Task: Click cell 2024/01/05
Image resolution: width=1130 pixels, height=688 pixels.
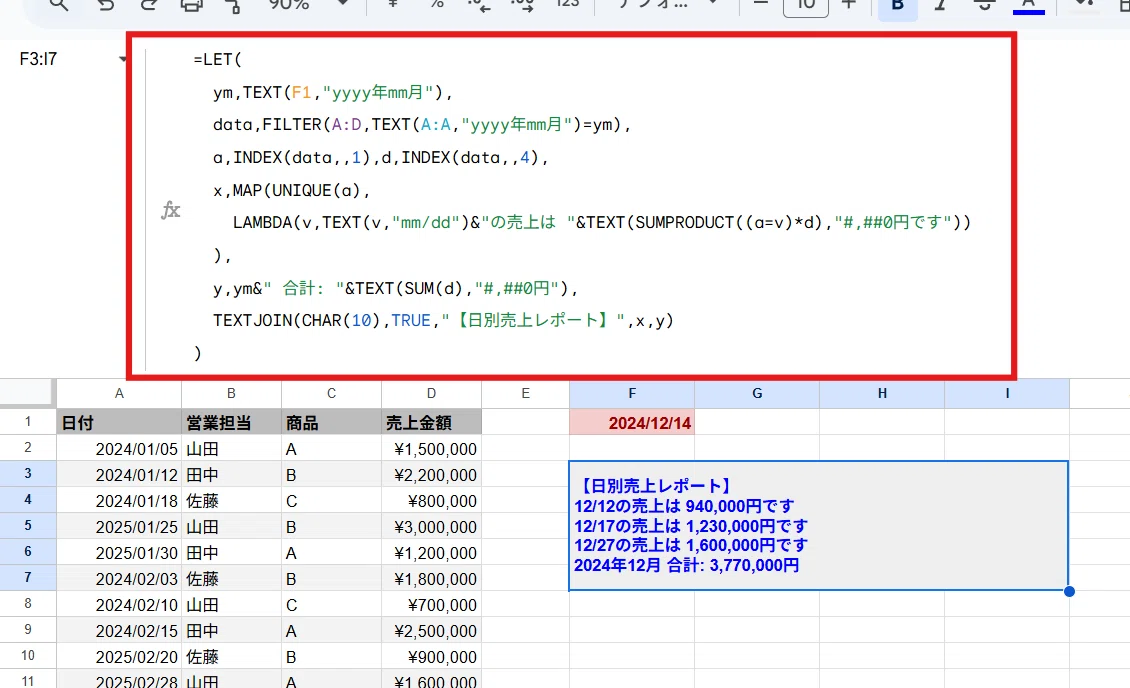Action: point(119,449)
